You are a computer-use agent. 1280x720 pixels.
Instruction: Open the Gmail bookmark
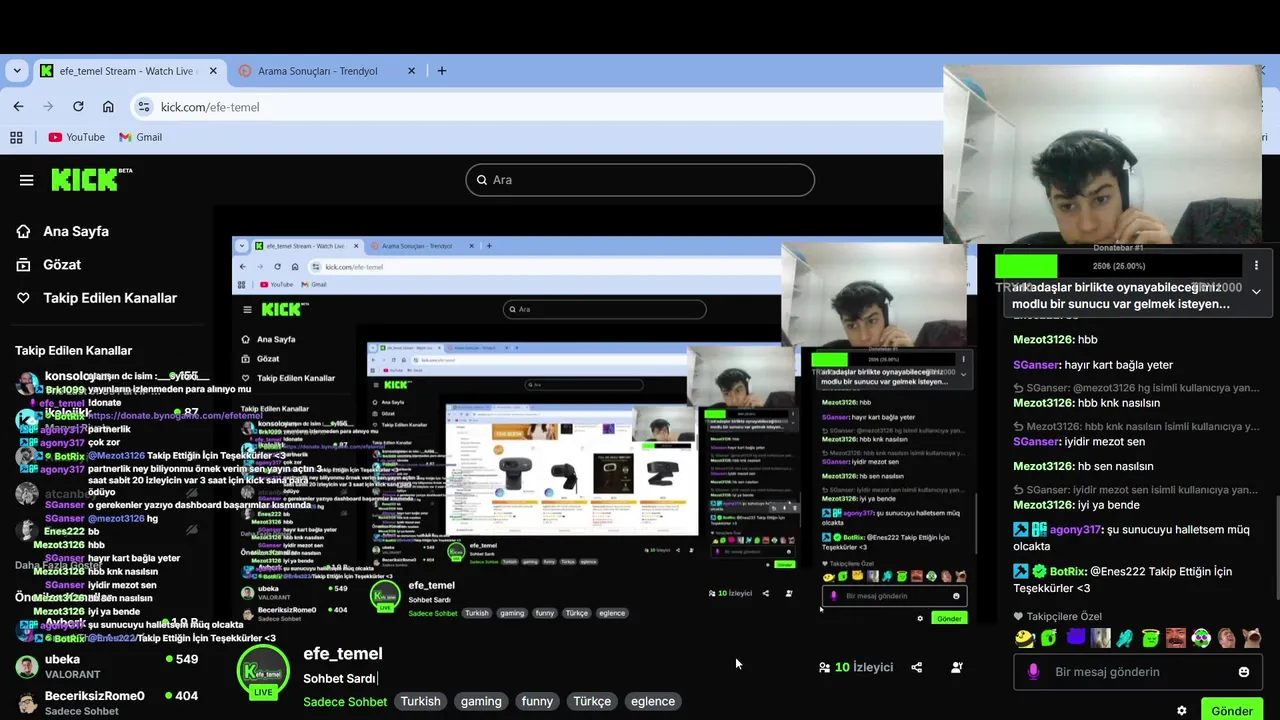point(140,137)
